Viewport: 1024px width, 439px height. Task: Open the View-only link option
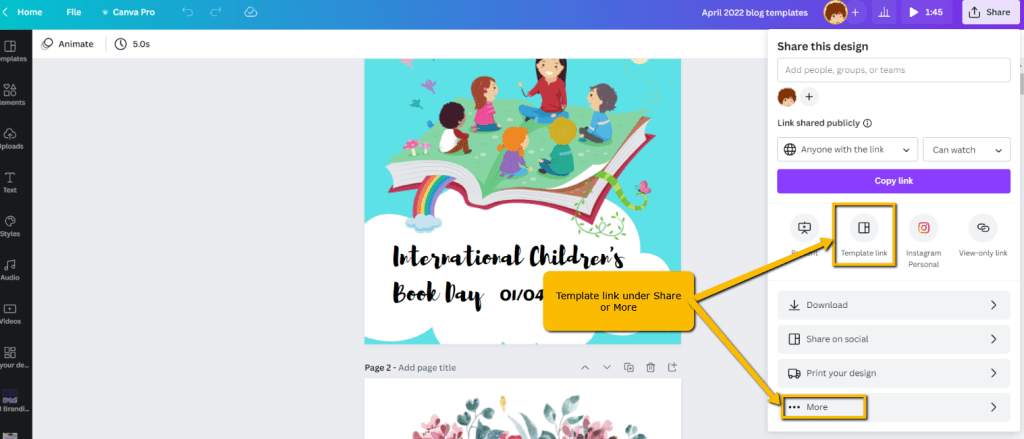pos(983,228)
